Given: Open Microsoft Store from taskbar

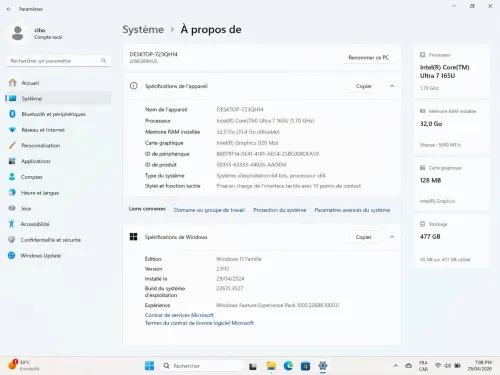Looking at the screenshot, I should point(305,366).
